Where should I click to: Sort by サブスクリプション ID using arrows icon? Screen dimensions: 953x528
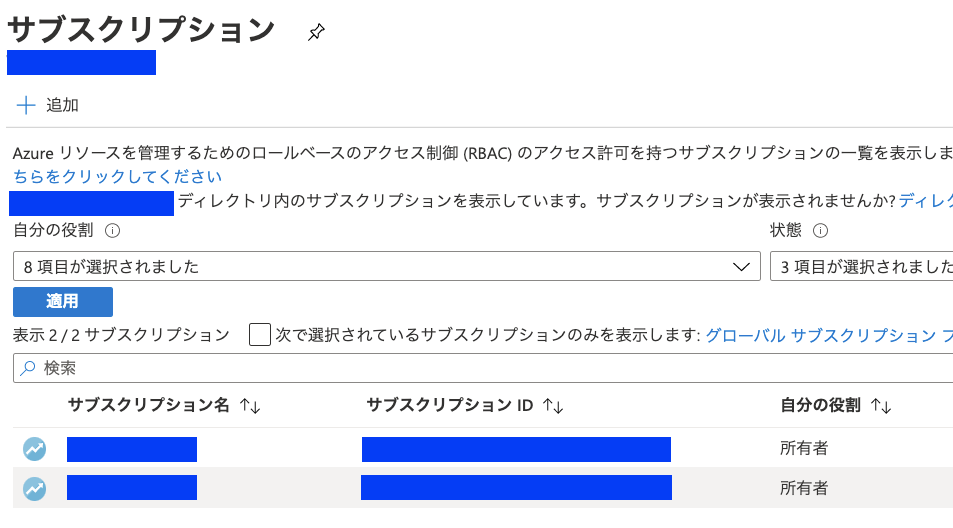click(x=553, y=405)
